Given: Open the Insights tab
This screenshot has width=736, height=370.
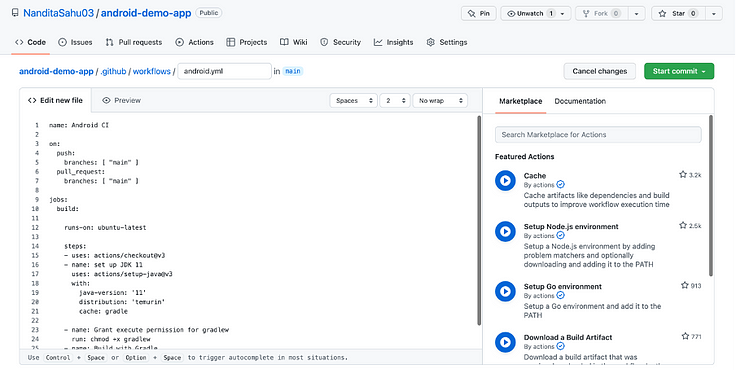Looking at the screenshot, I should click(393, 42).
